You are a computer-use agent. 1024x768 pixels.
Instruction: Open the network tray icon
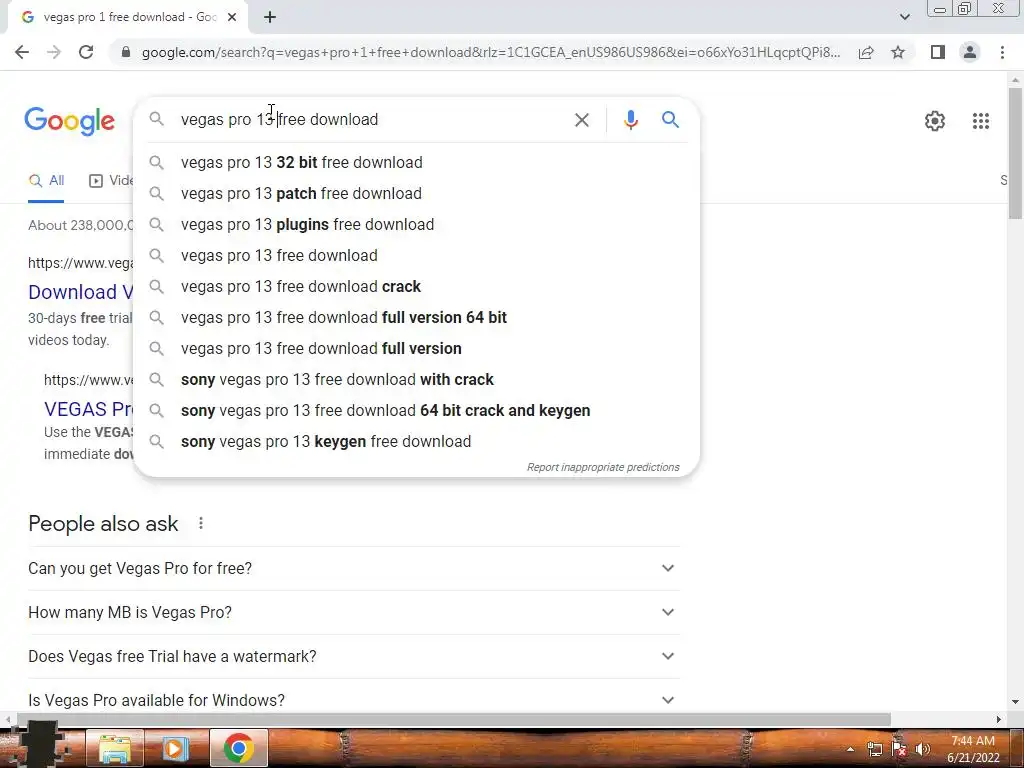(x=874, y=749)
